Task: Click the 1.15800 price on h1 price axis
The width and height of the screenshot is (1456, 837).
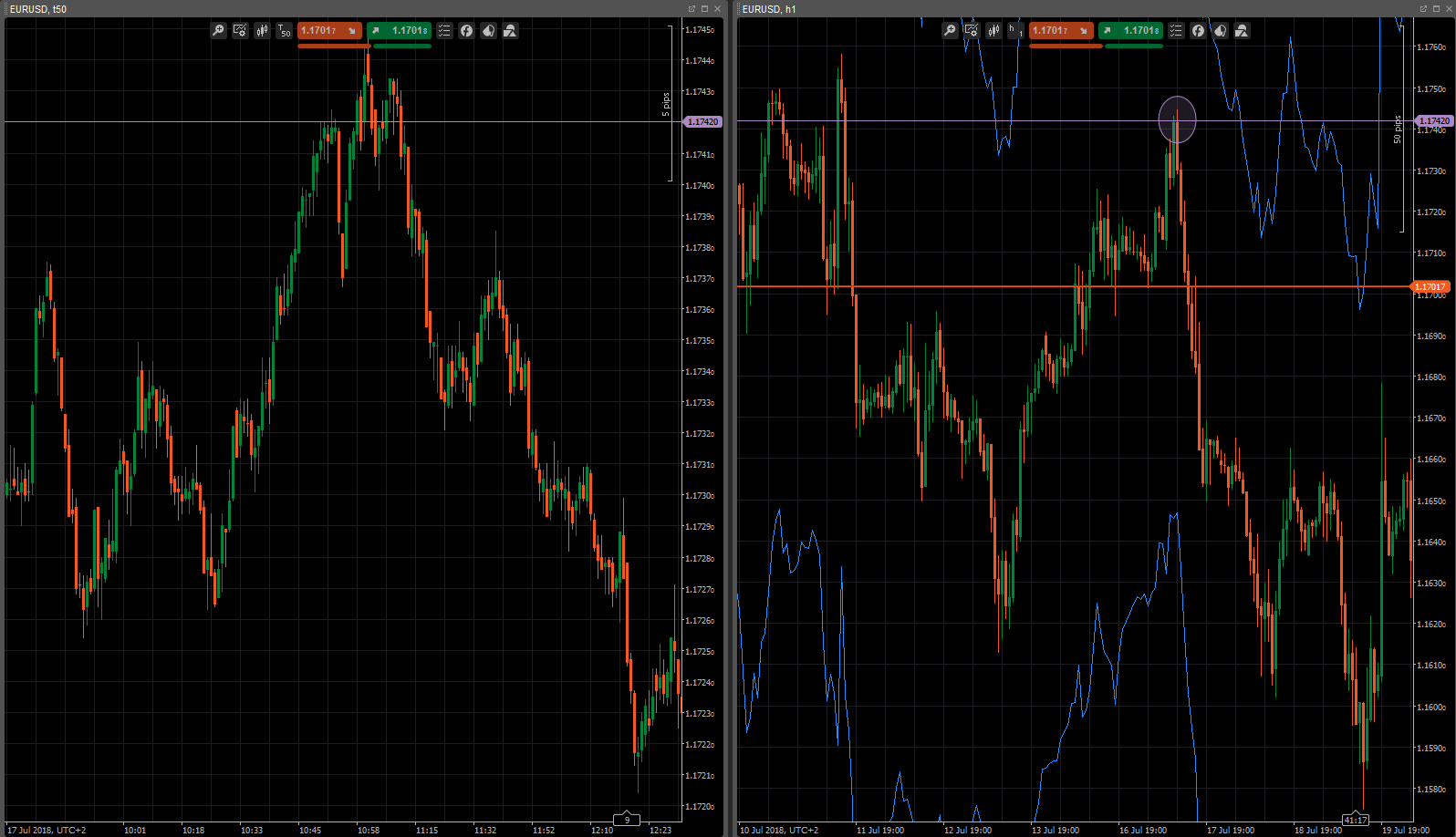Action: tap(1430, 790)
